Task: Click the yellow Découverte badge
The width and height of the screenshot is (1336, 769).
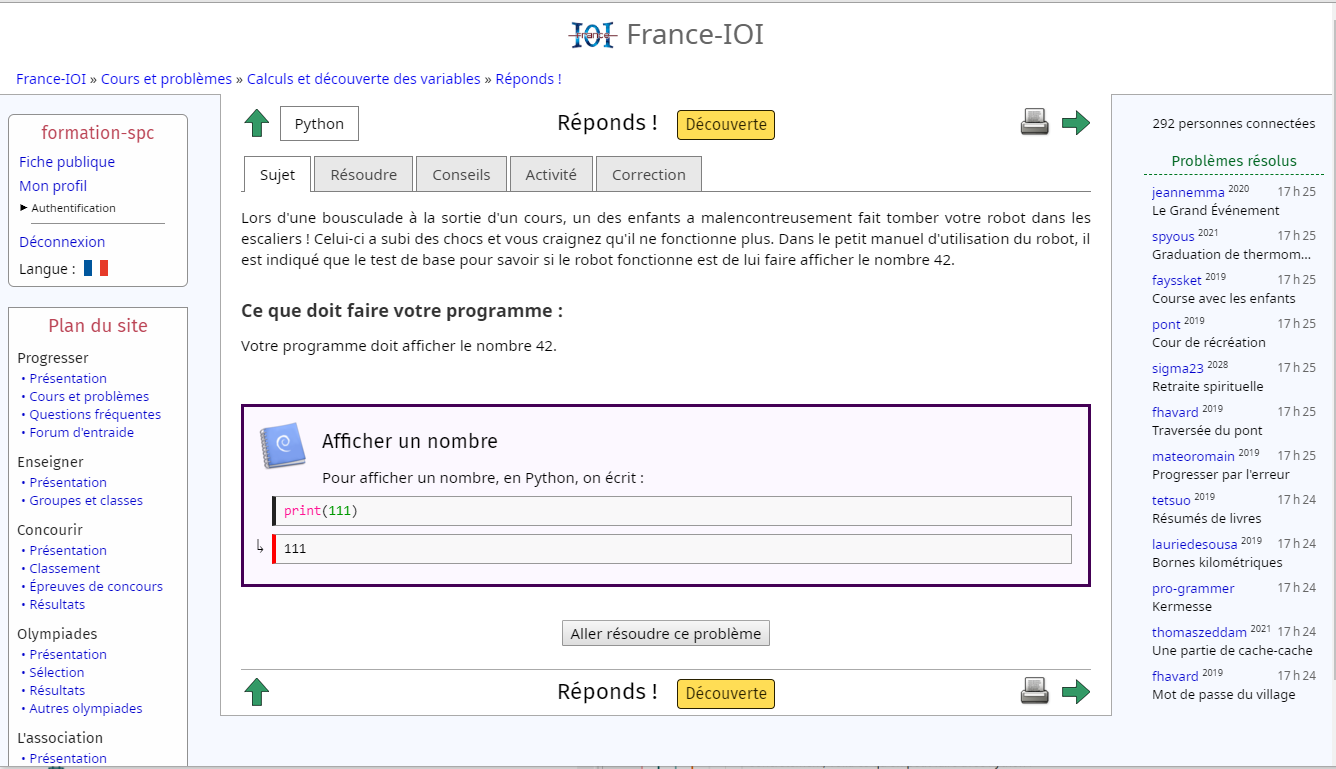Action: 725,124
